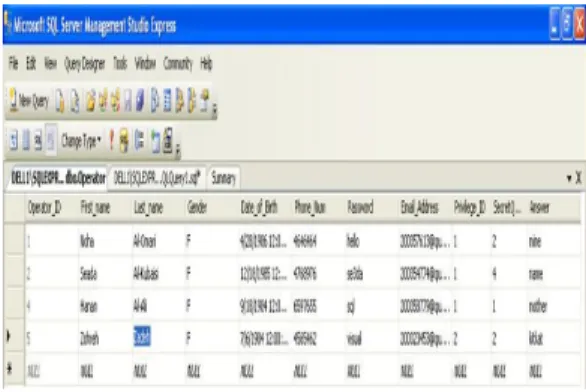Open the View menu
586x392 pixels.
click(50, 63)
